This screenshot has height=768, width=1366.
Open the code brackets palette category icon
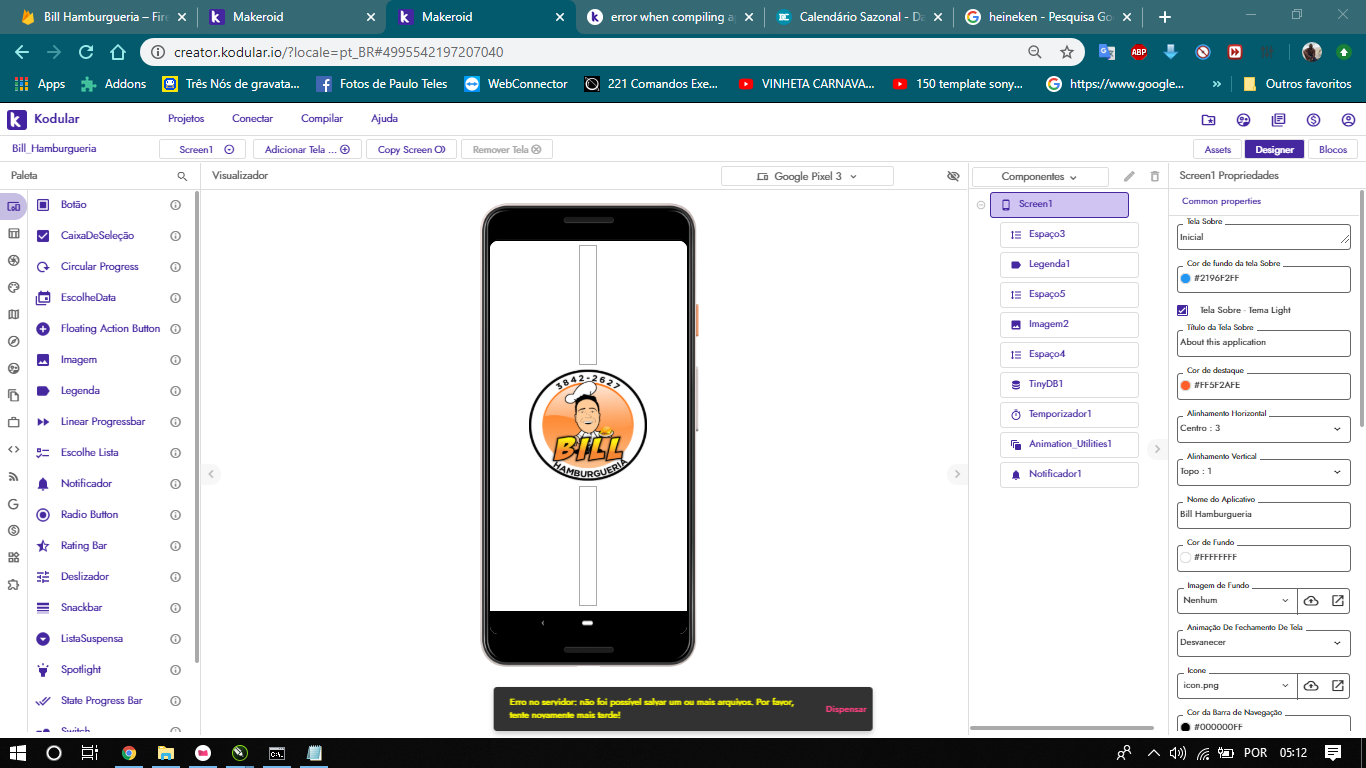coord(13,449)
